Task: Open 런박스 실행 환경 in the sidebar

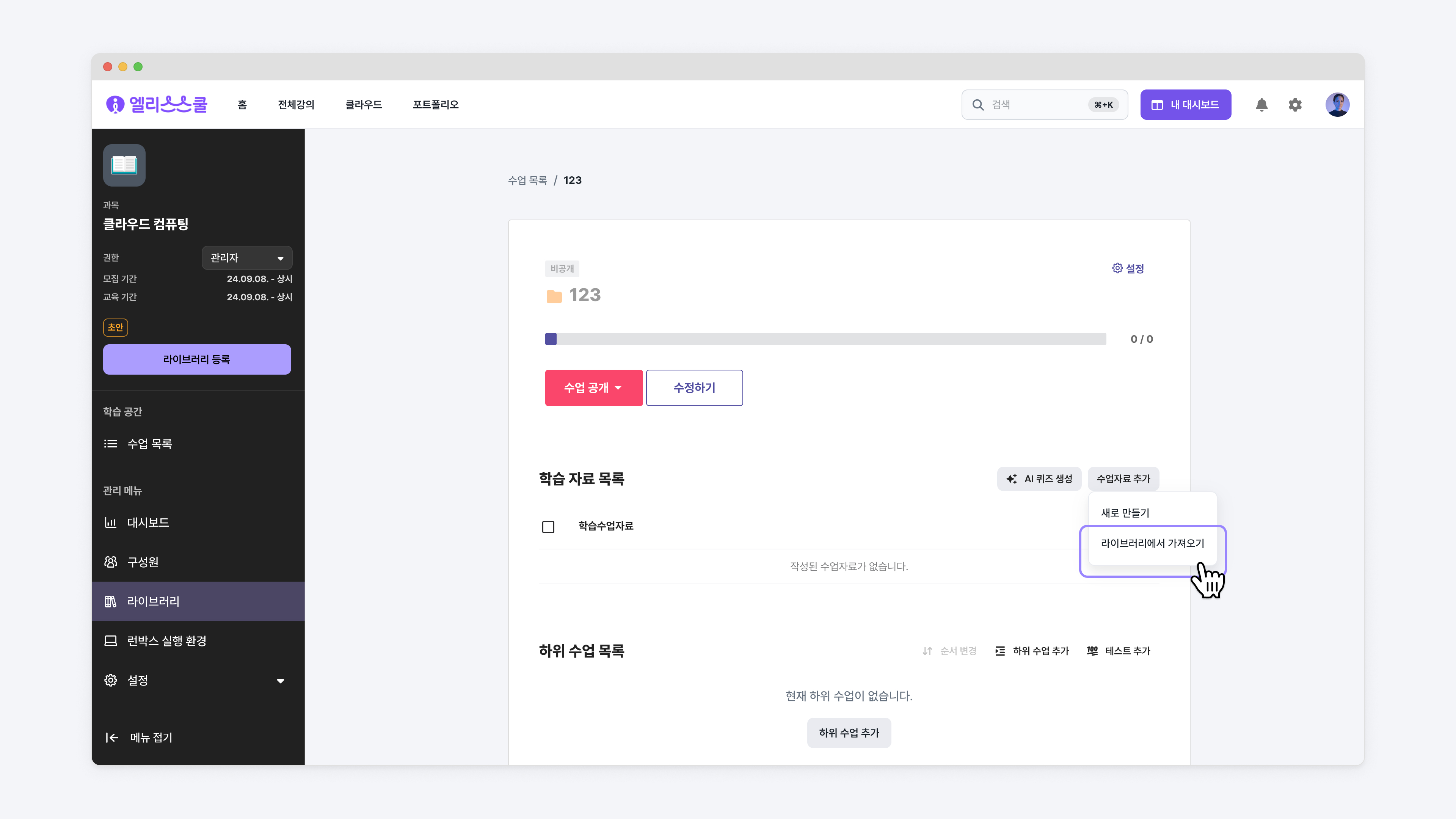Action: [198, 641]
